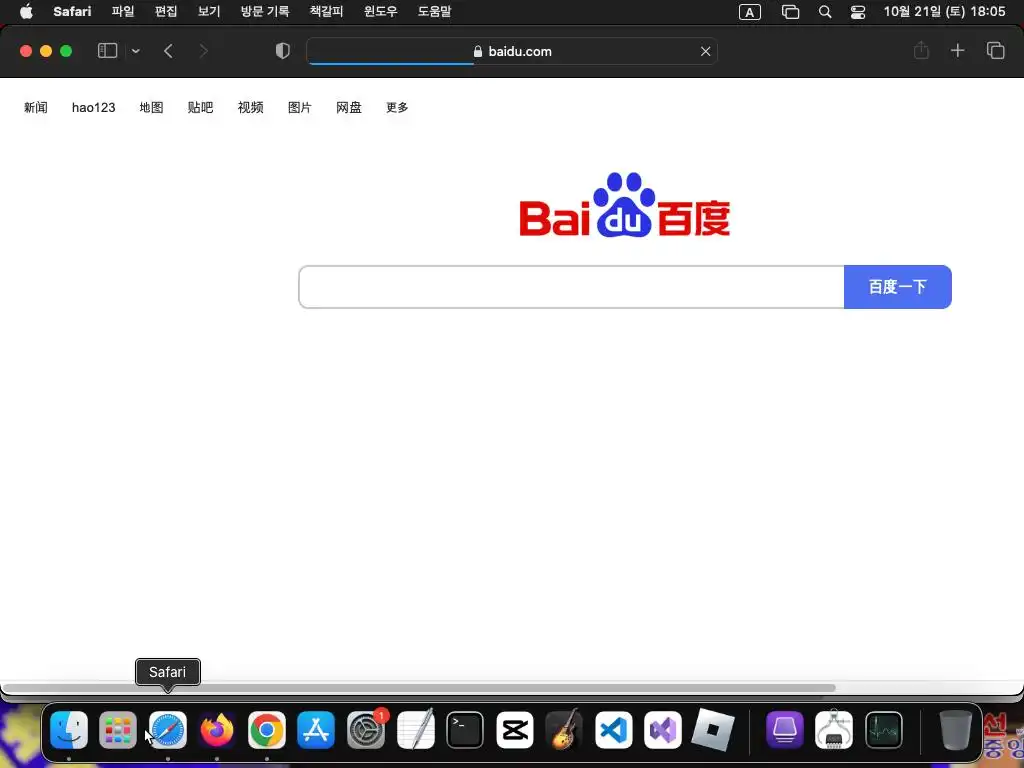Open Launchpad from the Dock

118,729
